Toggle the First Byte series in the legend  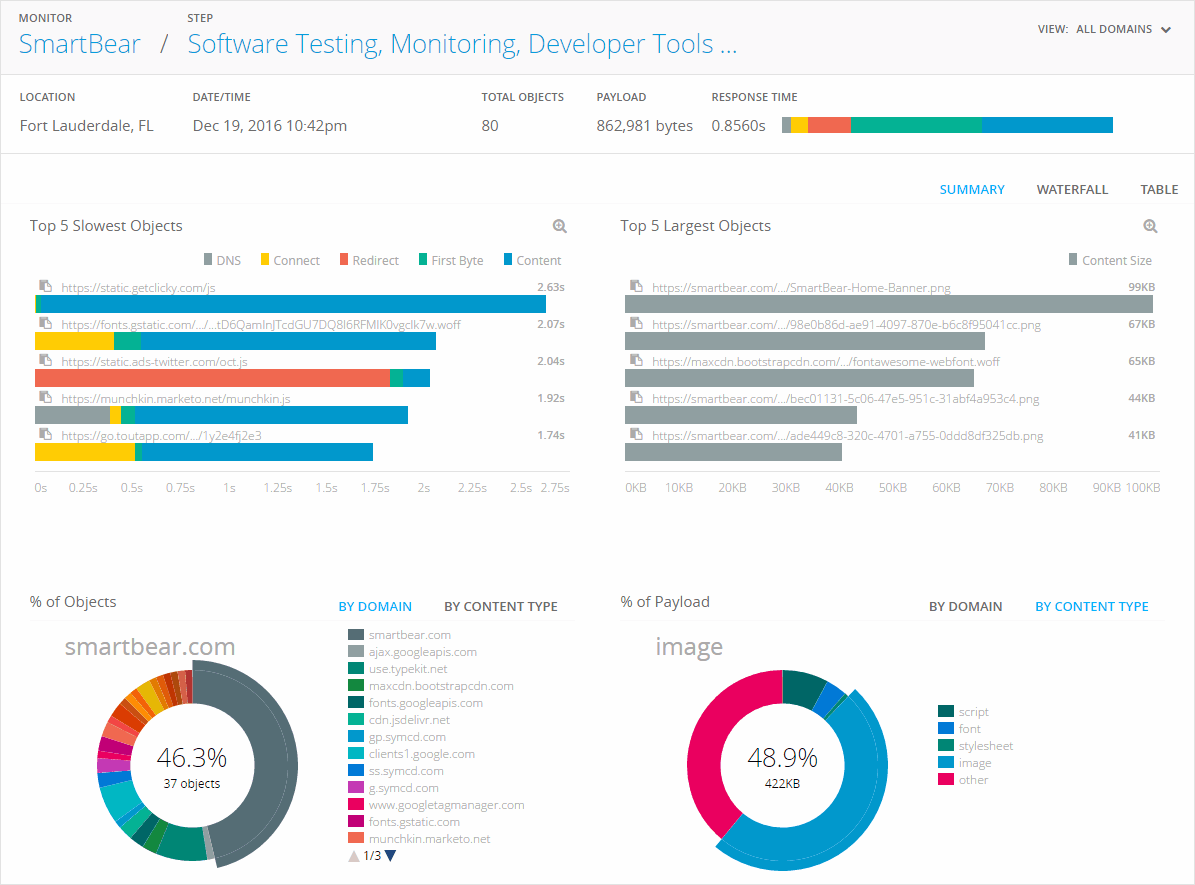451,260
